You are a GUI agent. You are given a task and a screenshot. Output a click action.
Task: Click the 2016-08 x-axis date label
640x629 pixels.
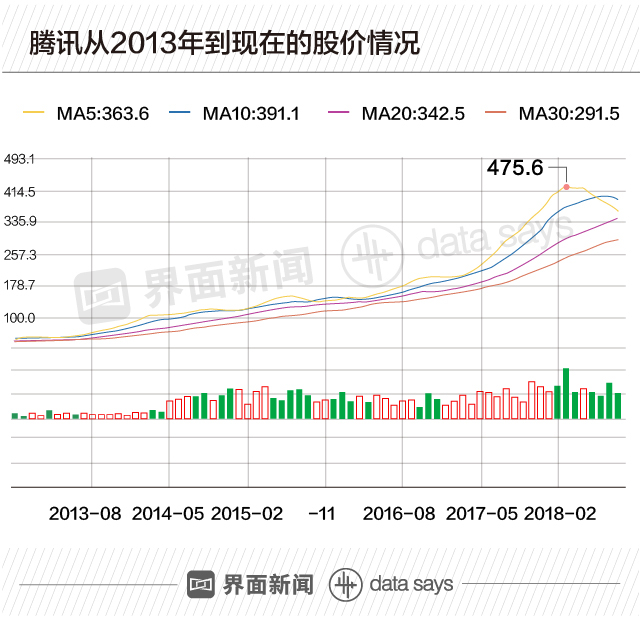tap(399, 513)
